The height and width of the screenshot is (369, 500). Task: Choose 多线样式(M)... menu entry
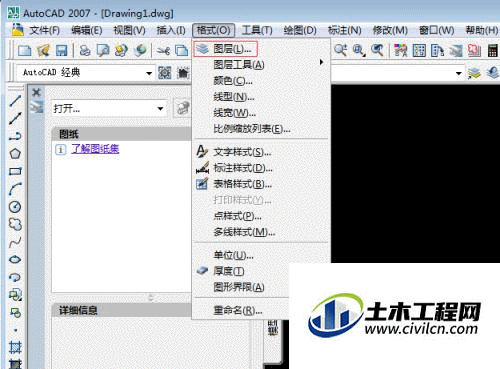coord(261,232)
